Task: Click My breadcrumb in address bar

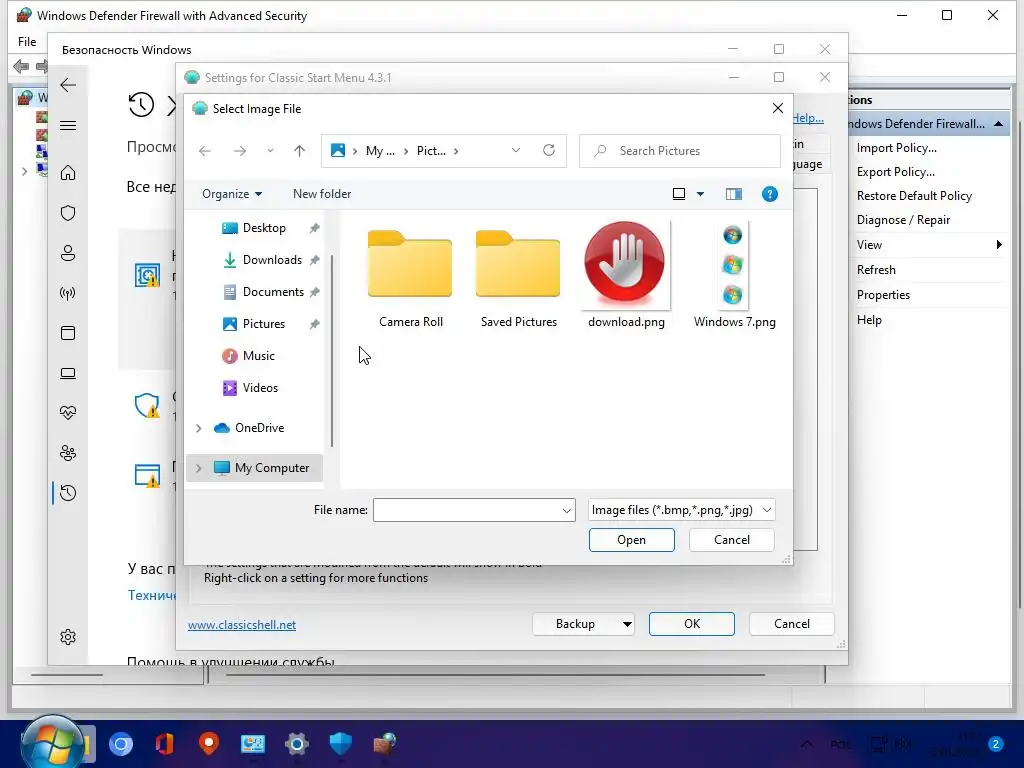Action: [x=380, y=151]
